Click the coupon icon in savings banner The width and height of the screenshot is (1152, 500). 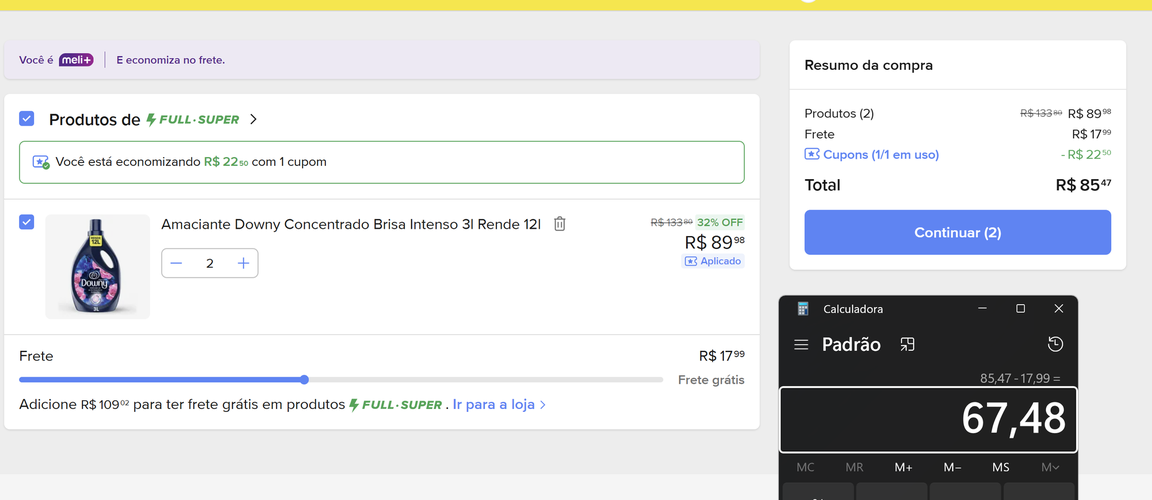pyautogui.click(x=41, y=162)
